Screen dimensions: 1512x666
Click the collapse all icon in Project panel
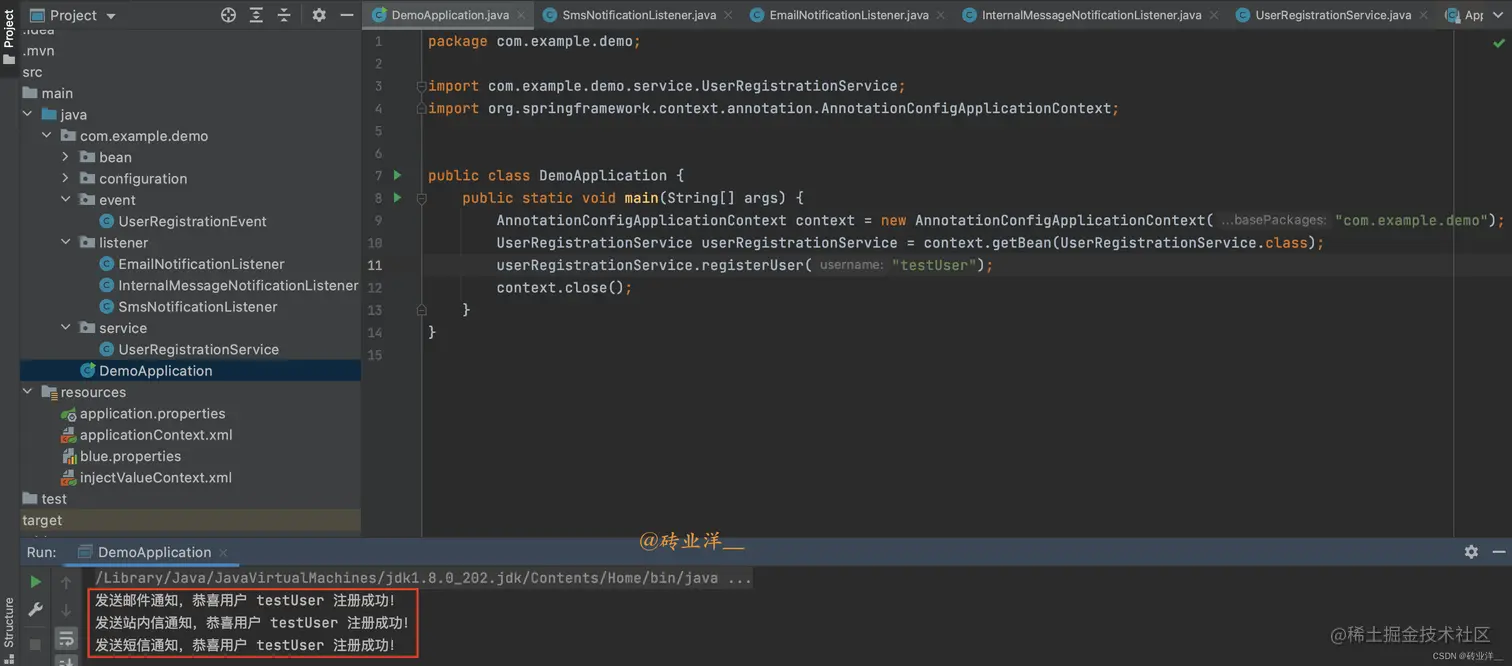(x=284, y=15)
